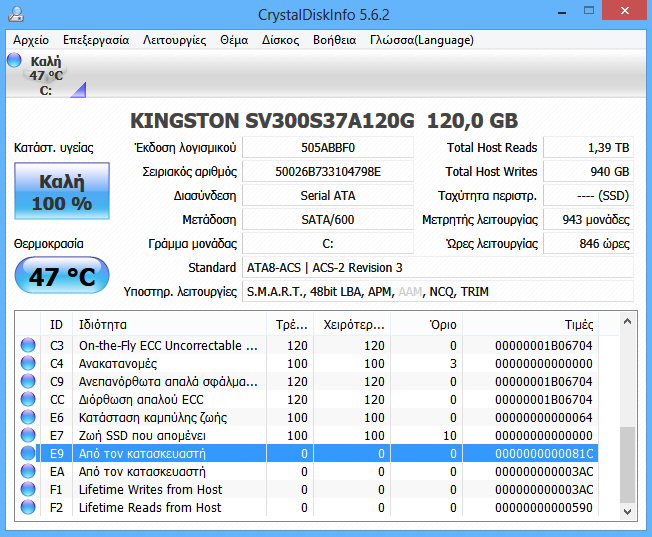Screen dimensions: 652x537
Task: Click the 47 °C temperature button
Action: pyautogui.click(x=63, y=276)
